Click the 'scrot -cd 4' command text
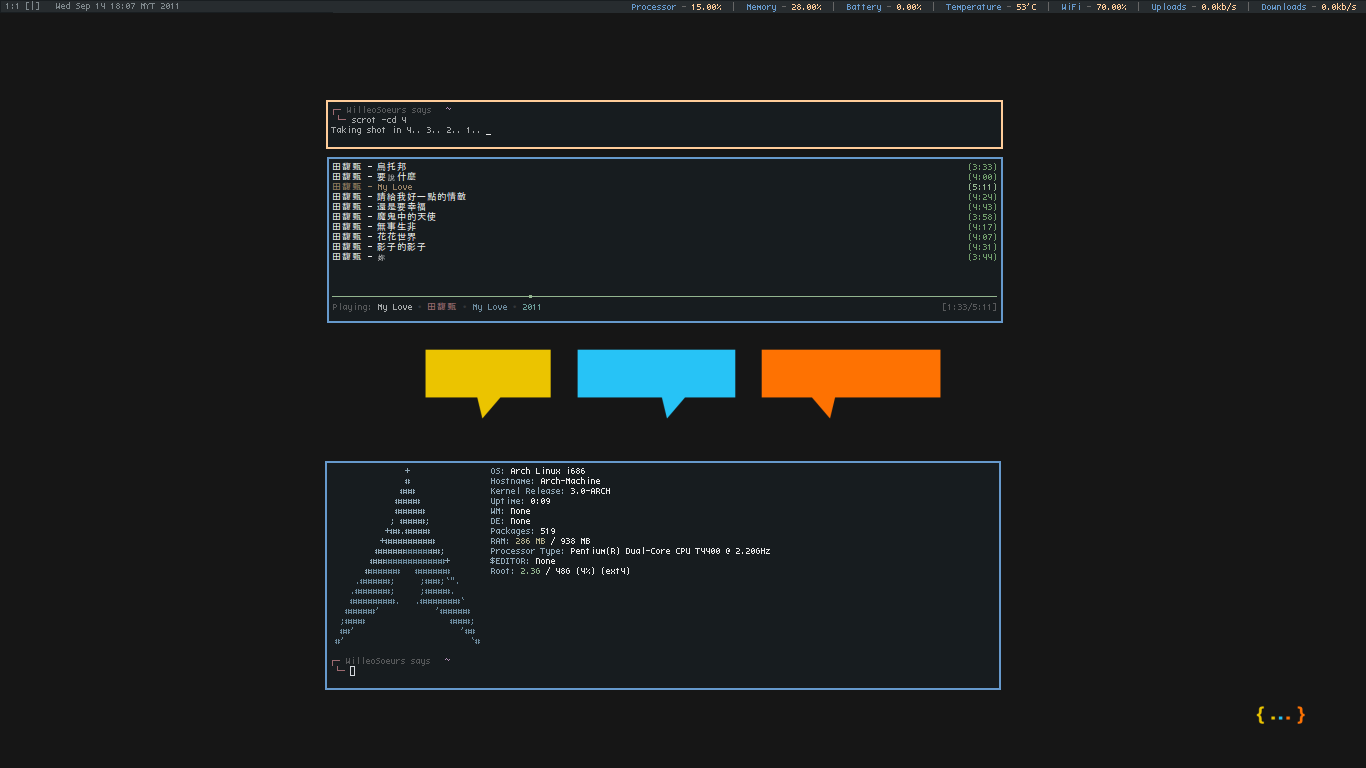The height and width of the screenshot is (768, 1366). [379, 120]
